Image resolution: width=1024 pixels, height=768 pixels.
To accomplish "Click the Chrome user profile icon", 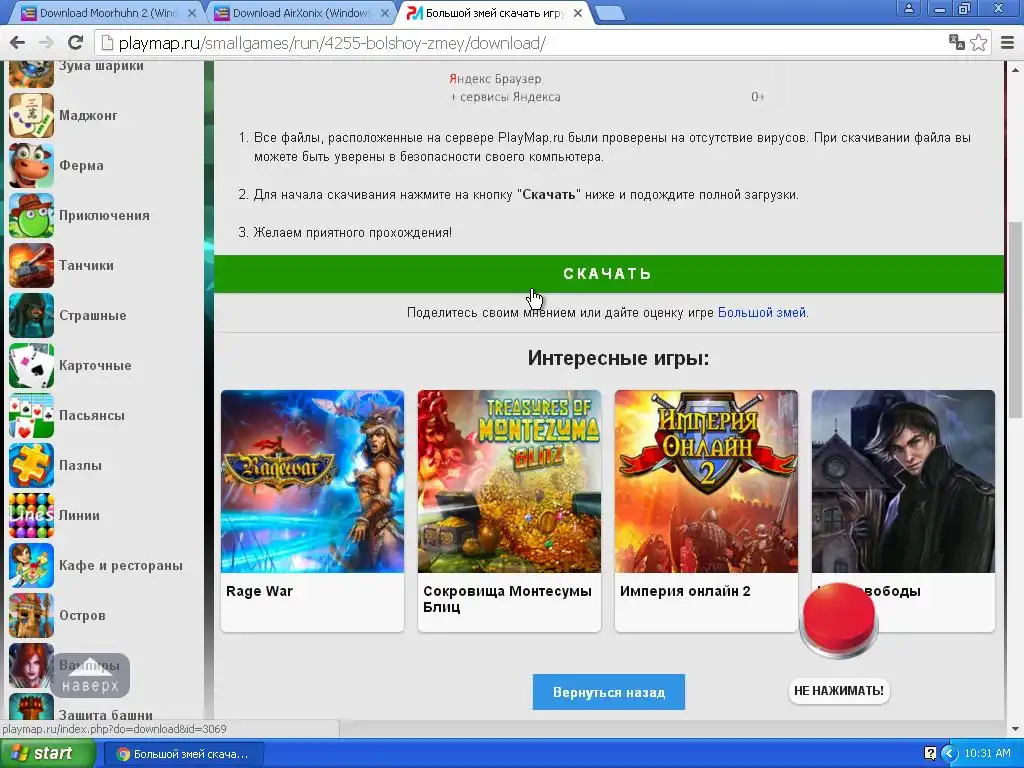I will coord(908,8).
